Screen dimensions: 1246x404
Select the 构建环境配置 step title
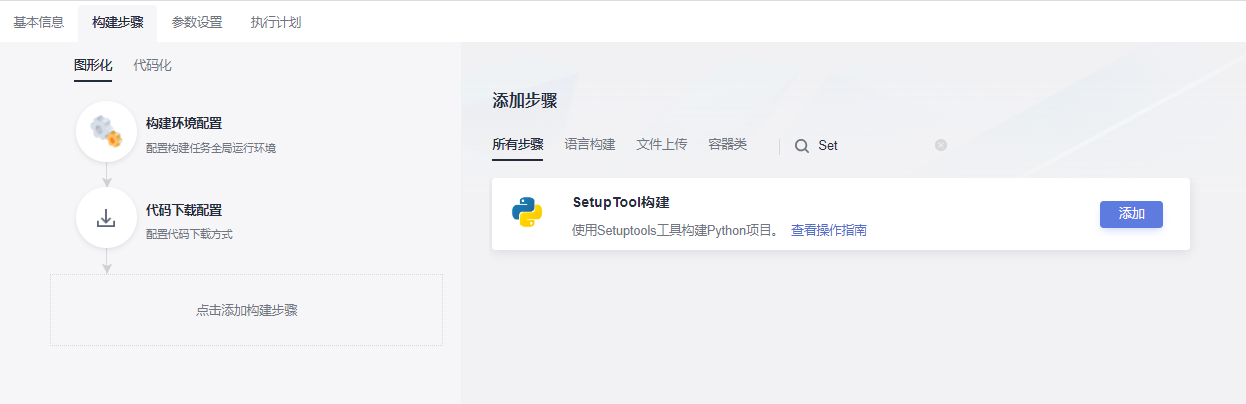click(x=184, y=123)
